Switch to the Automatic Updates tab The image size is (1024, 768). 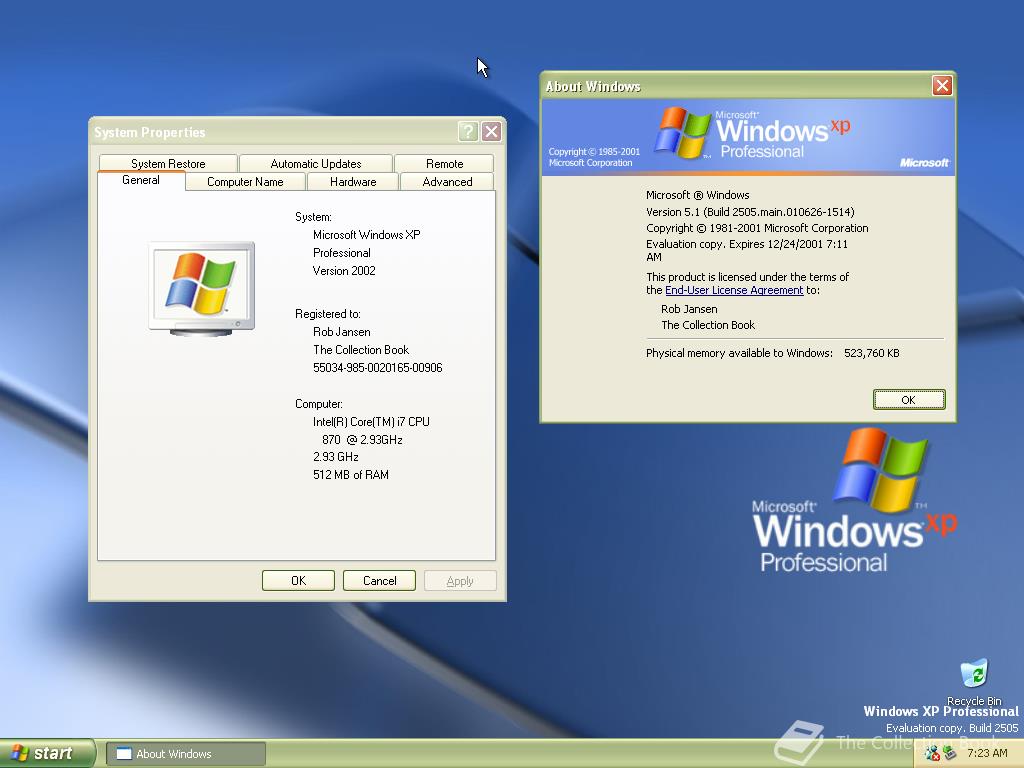coord(315,163)
